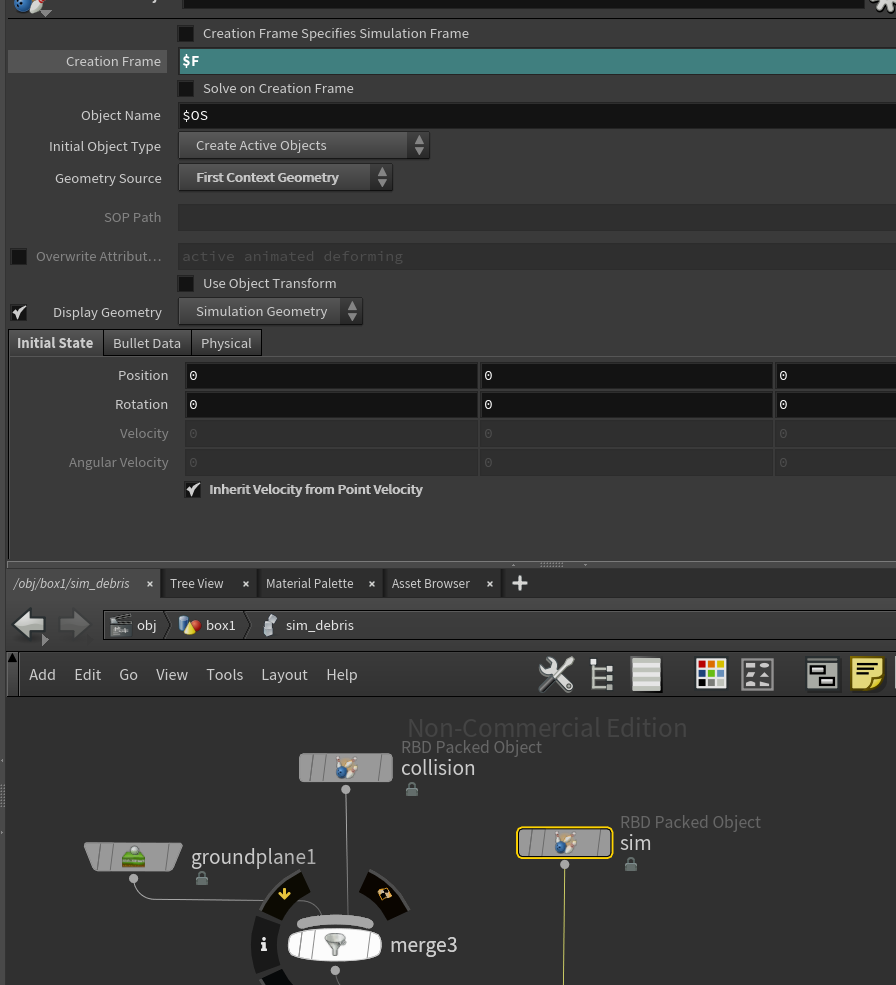
Task: Select the sim RBD Packed Object node
Action: (564, 842)
